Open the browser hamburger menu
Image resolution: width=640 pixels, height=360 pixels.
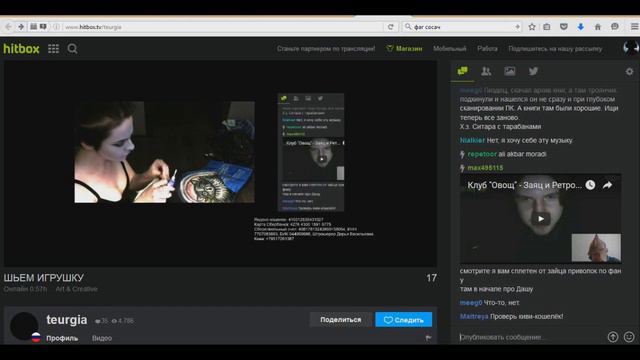tap(634, 27)
